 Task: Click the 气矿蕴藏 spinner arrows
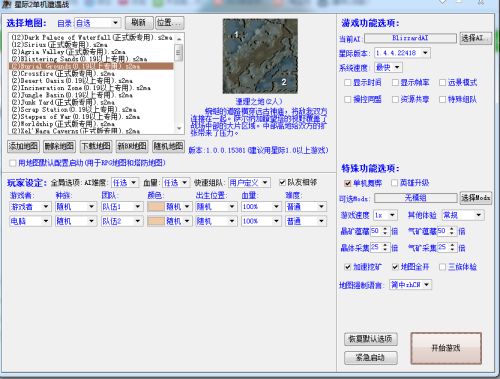point(452,231)
